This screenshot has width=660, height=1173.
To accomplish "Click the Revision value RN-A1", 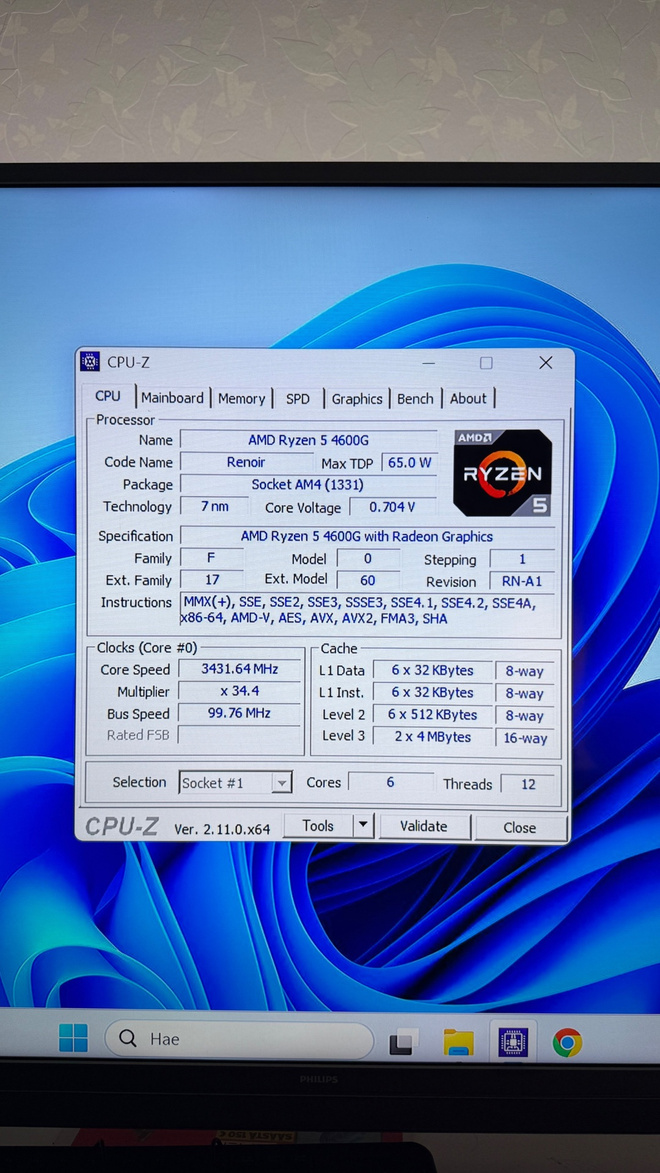I will [x=522, y=581].
